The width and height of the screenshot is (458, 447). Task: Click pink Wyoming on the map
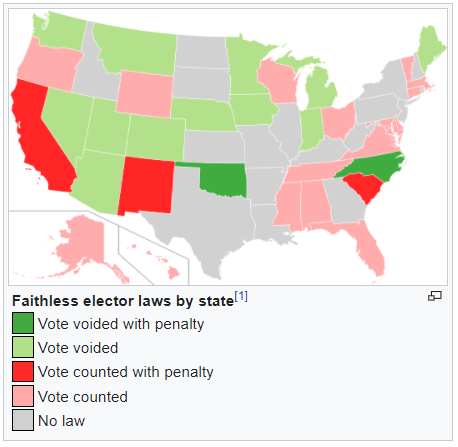point(144,94)
